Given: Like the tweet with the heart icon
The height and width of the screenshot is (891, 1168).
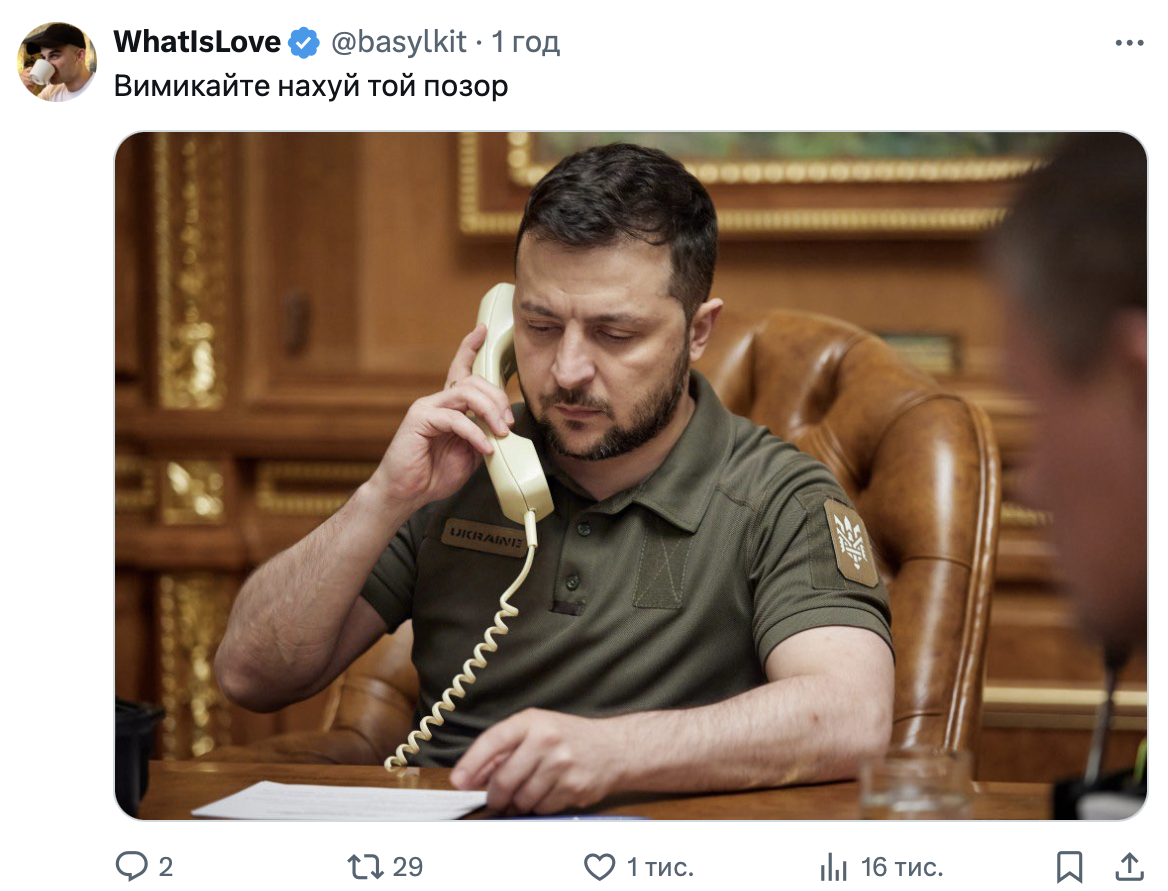Looking at the screenshot, I should coord(599,866).
